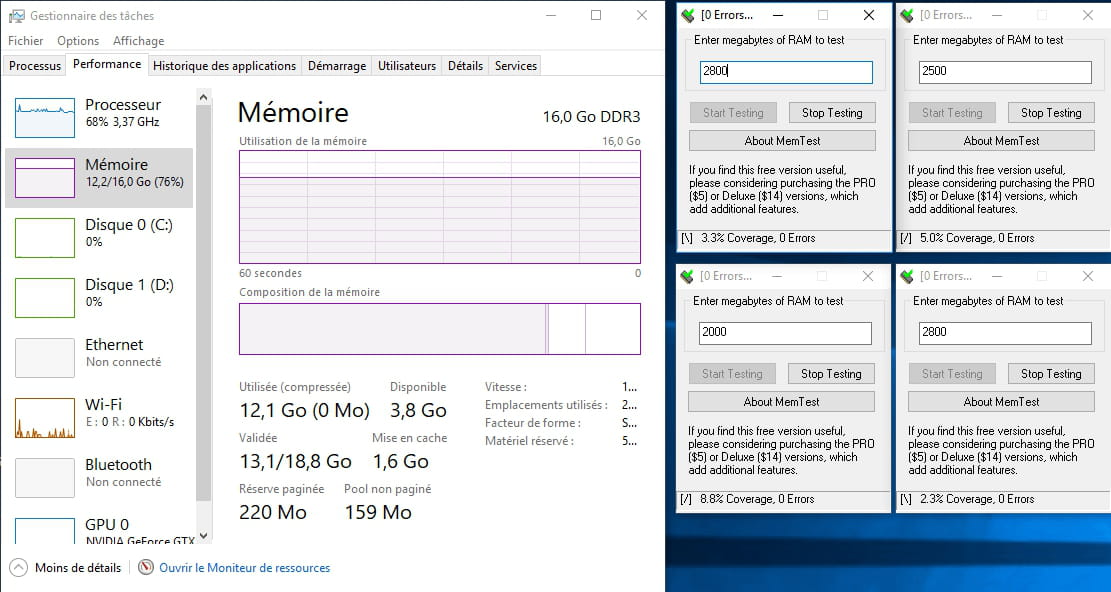Viewport: 1111px width, 592px height.
Task: Switch to the Démarrage tab
Action: pyautogui.click(x=337, y=66)
